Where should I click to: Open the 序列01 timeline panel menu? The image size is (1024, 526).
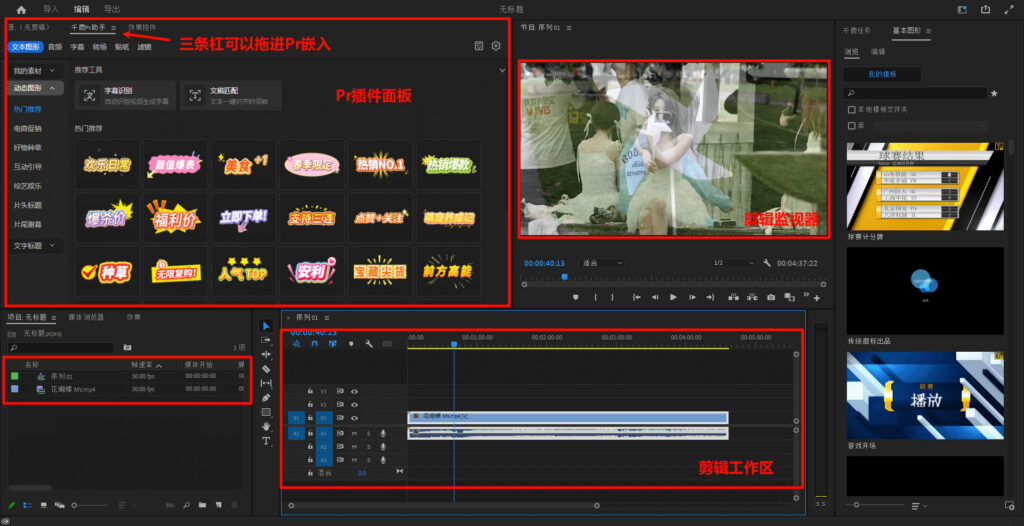(325, 317)
